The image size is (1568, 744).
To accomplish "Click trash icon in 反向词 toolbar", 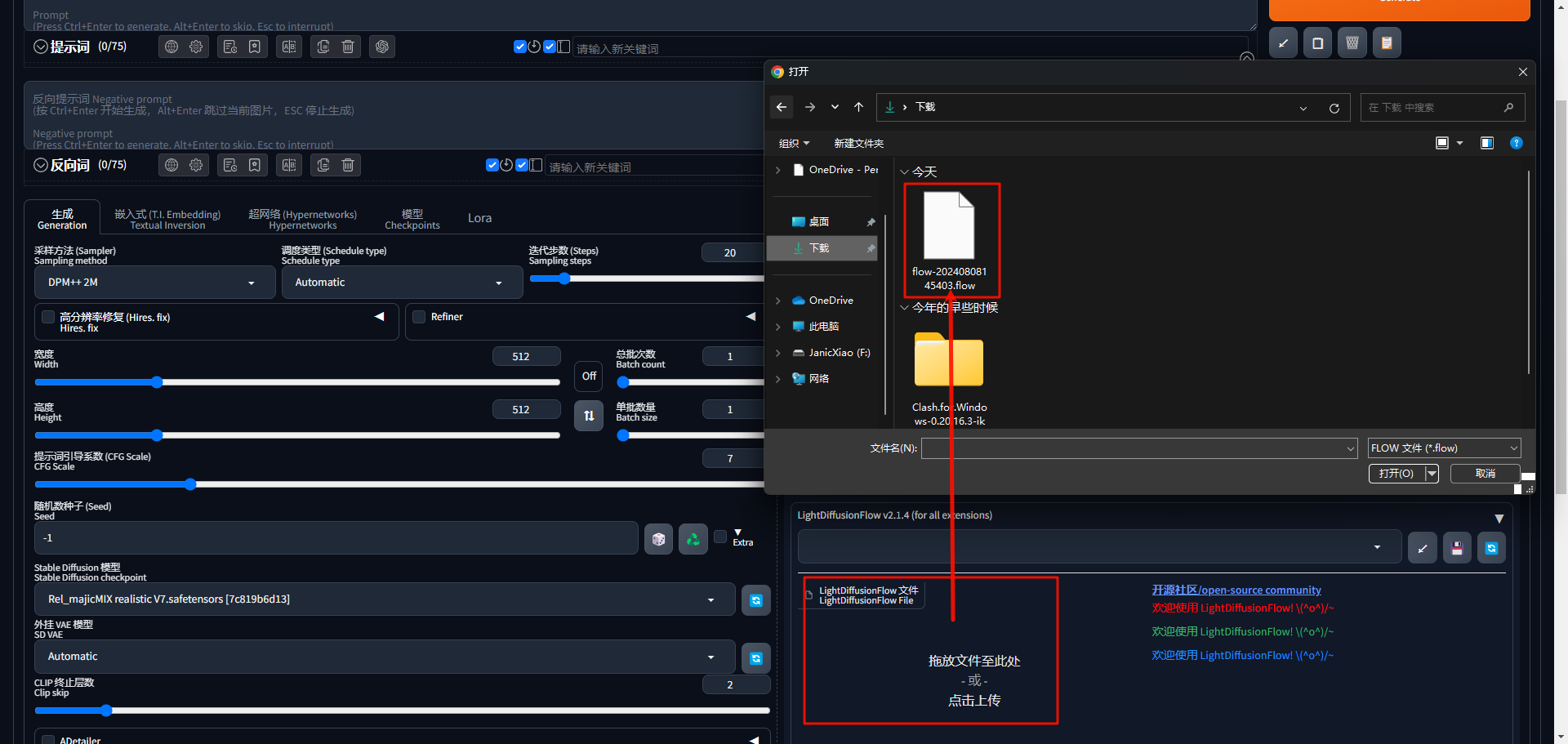I will click(348, 165).
